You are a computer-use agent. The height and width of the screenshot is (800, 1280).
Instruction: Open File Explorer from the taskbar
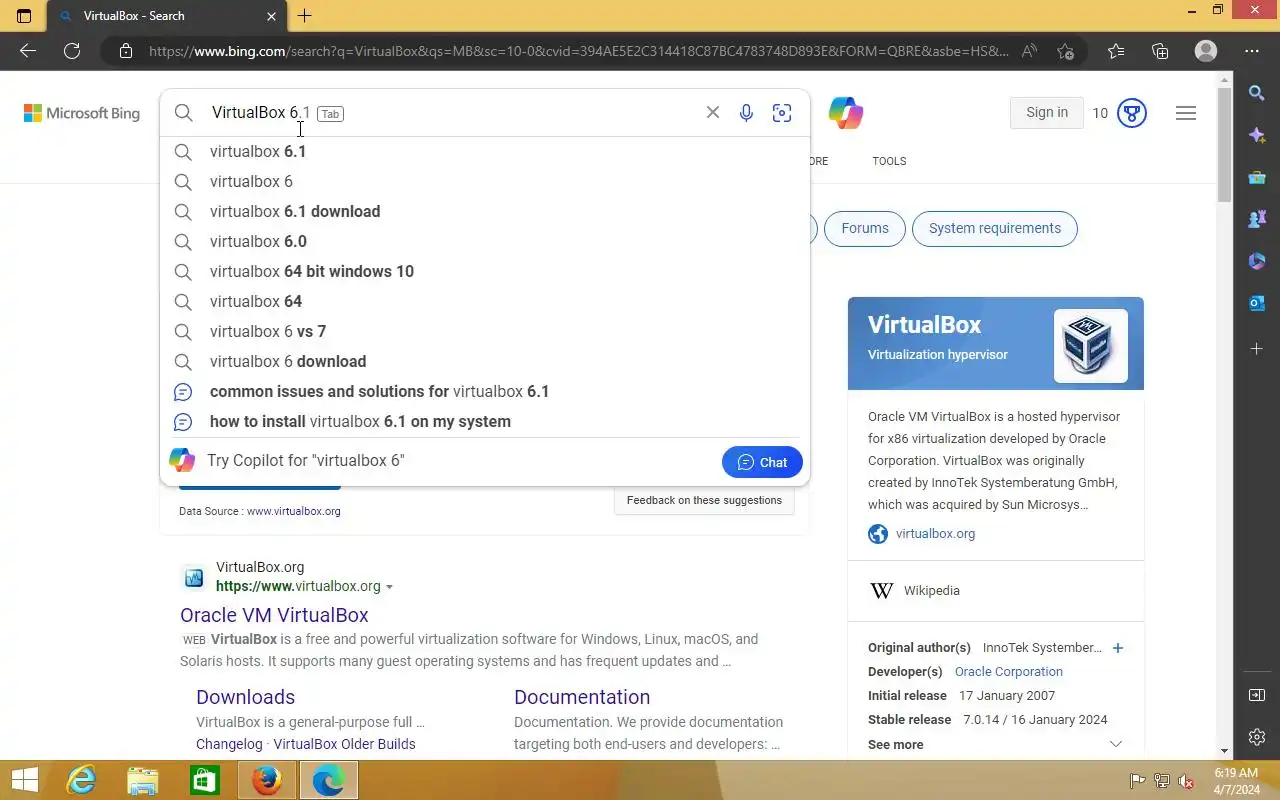(x=143, y=780)
